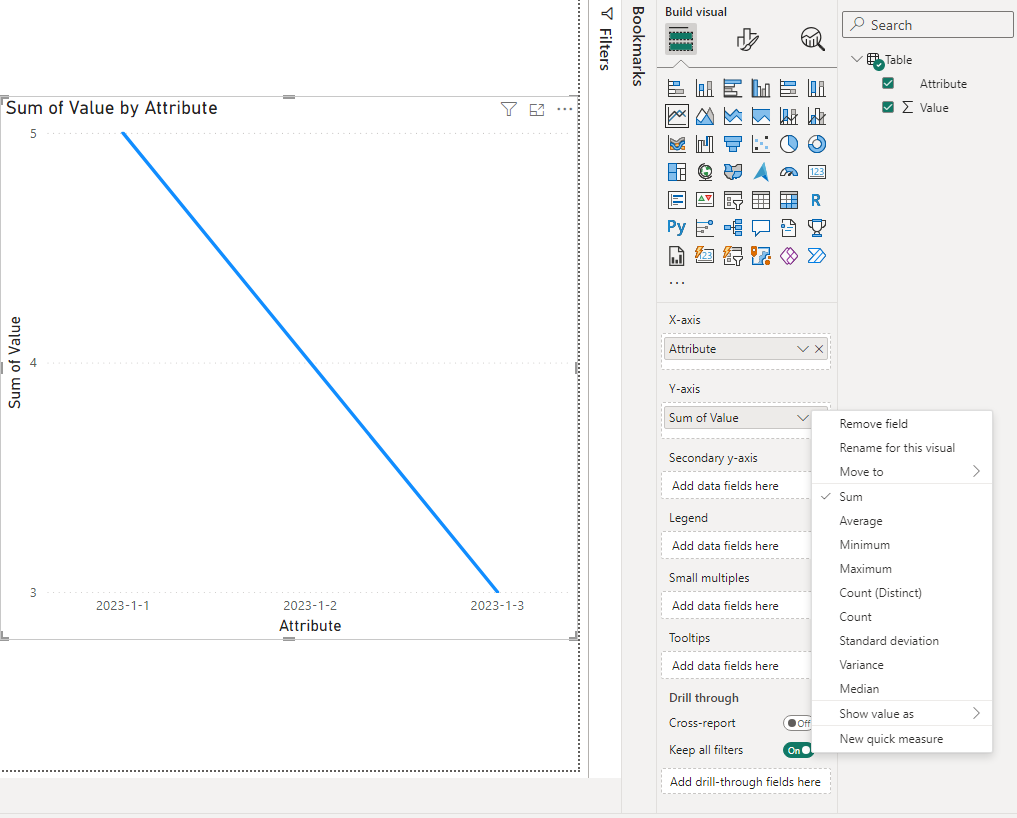The height and width of the screenshot is (818, 1017).
Task: Choose the trophy goals visual
Action: (817, 228)
